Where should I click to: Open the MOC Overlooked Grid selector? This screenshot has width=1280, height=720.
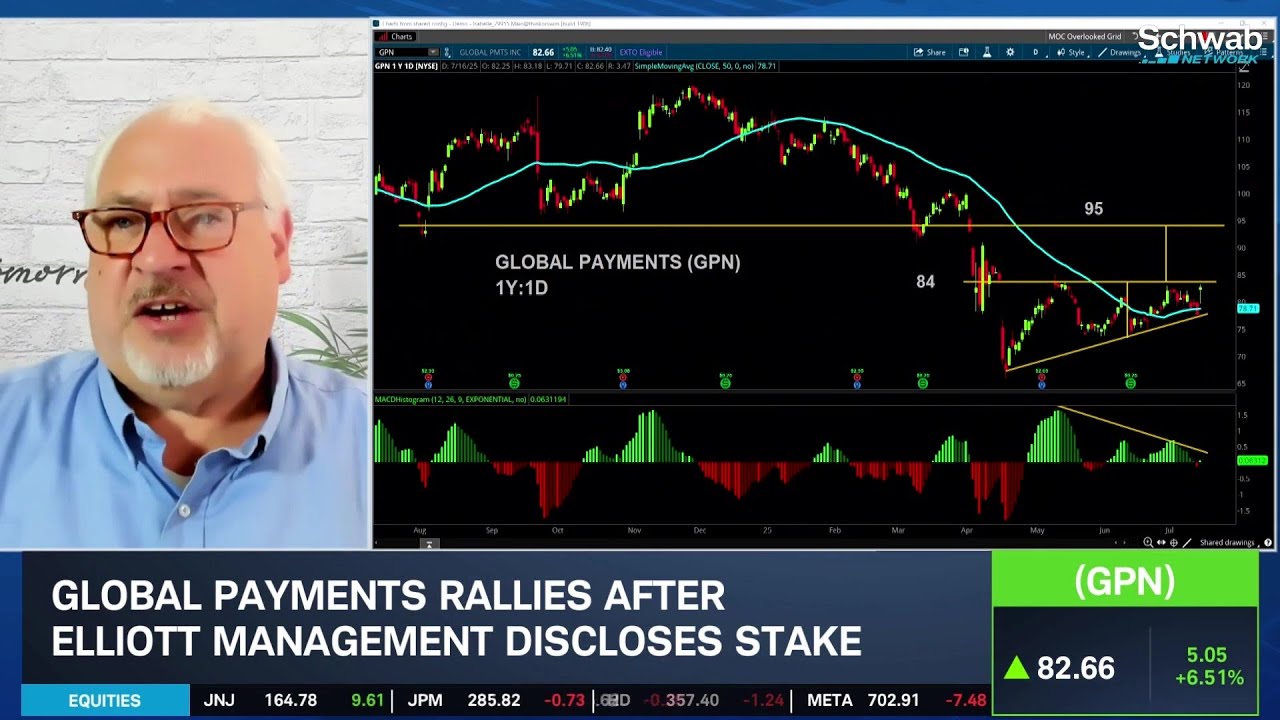[x=1085, y=37]
